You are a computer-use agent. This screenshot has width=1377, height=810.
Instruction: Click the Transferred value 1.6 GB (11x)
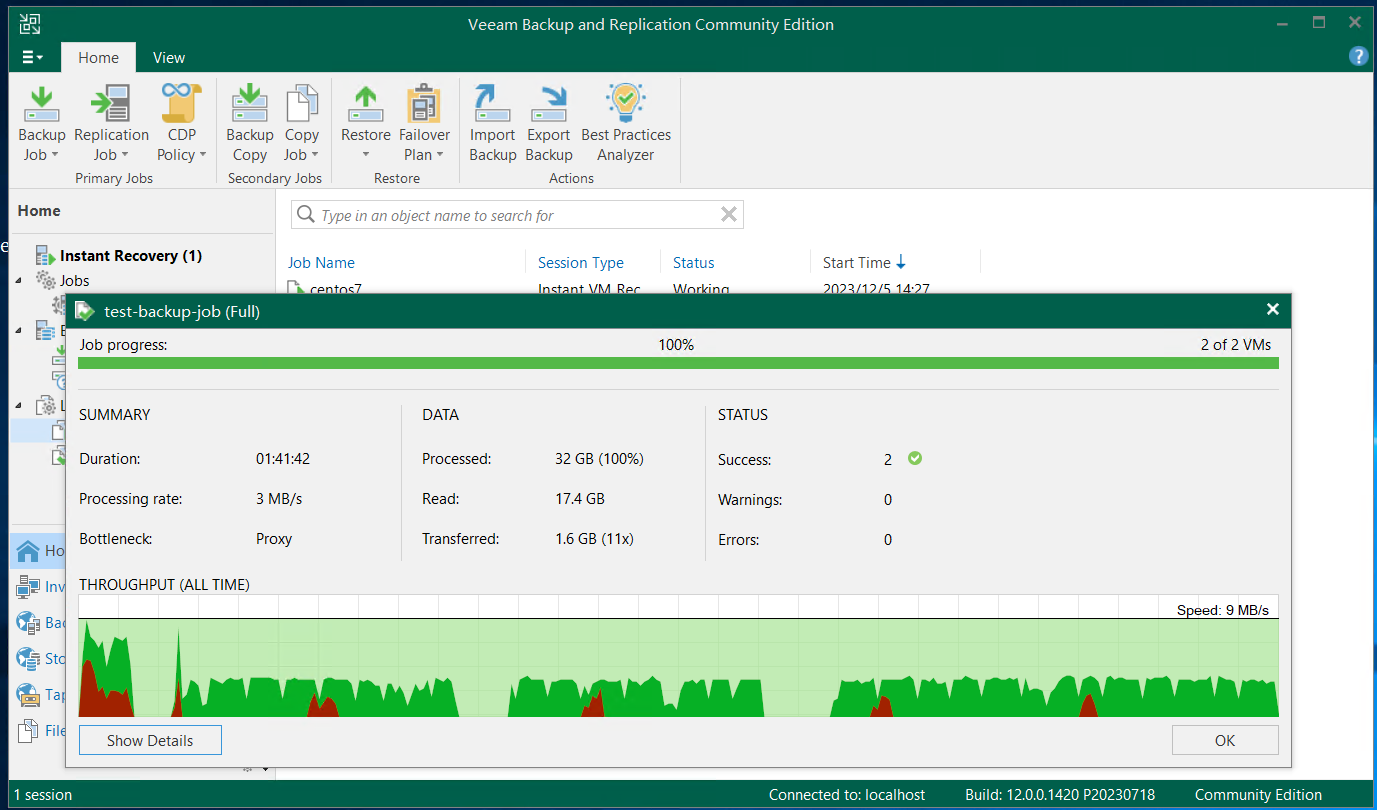pos(594,539)
